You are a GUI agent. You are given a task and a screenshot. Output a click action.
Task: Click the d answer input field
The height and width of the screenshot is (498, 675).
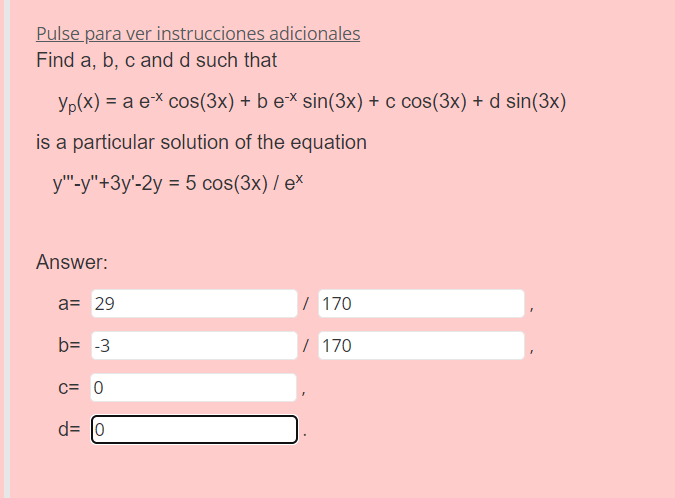194,430
